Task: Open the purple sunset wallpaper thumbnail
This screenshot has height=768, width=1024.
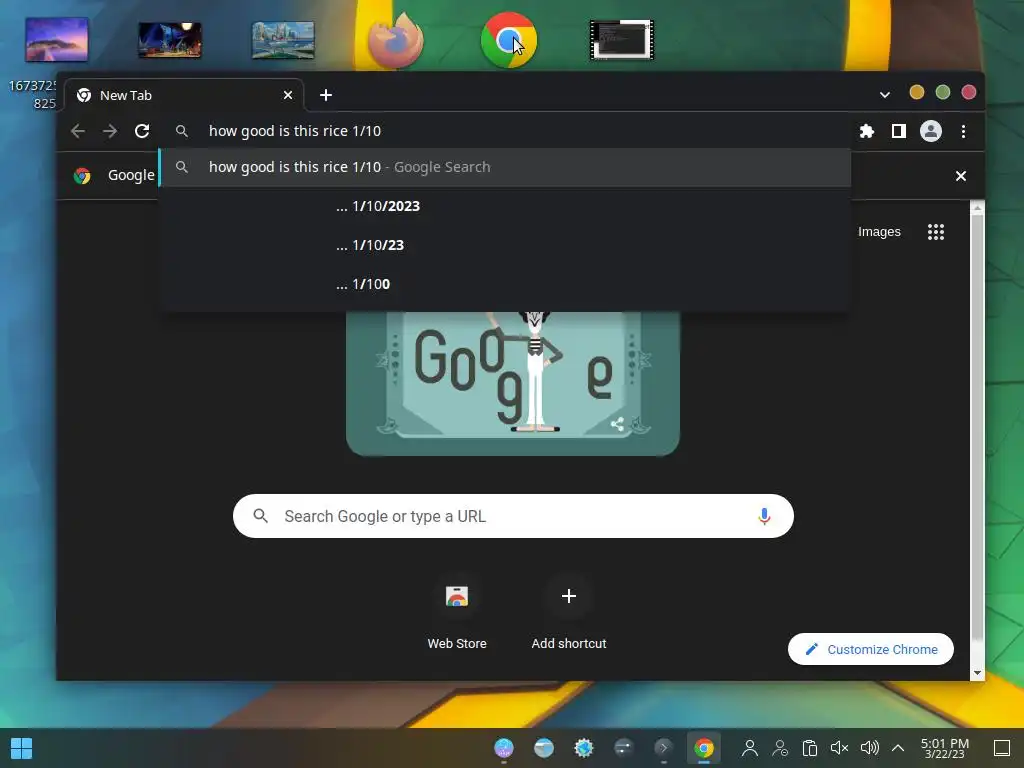Action: point(57,40)
